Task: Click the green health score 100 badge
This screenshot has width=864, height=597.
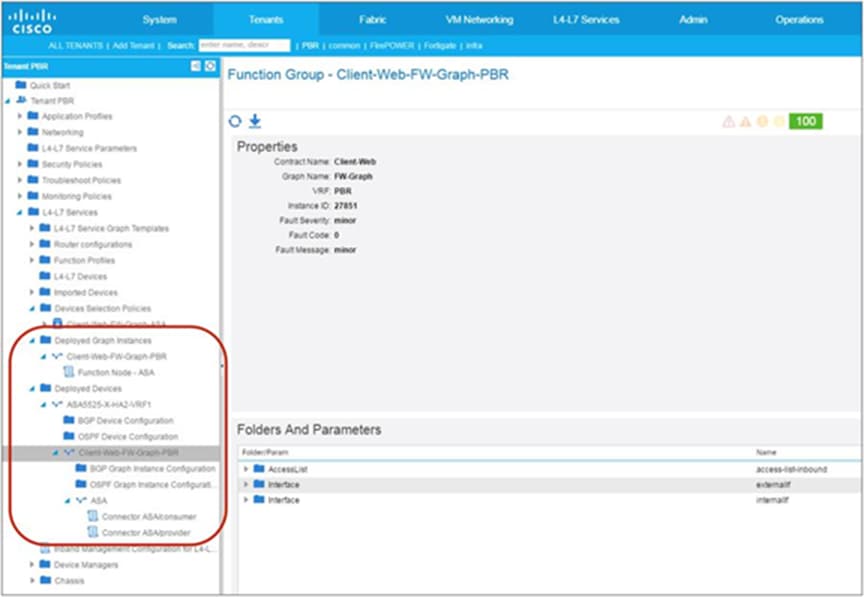Action: (806, 121)
